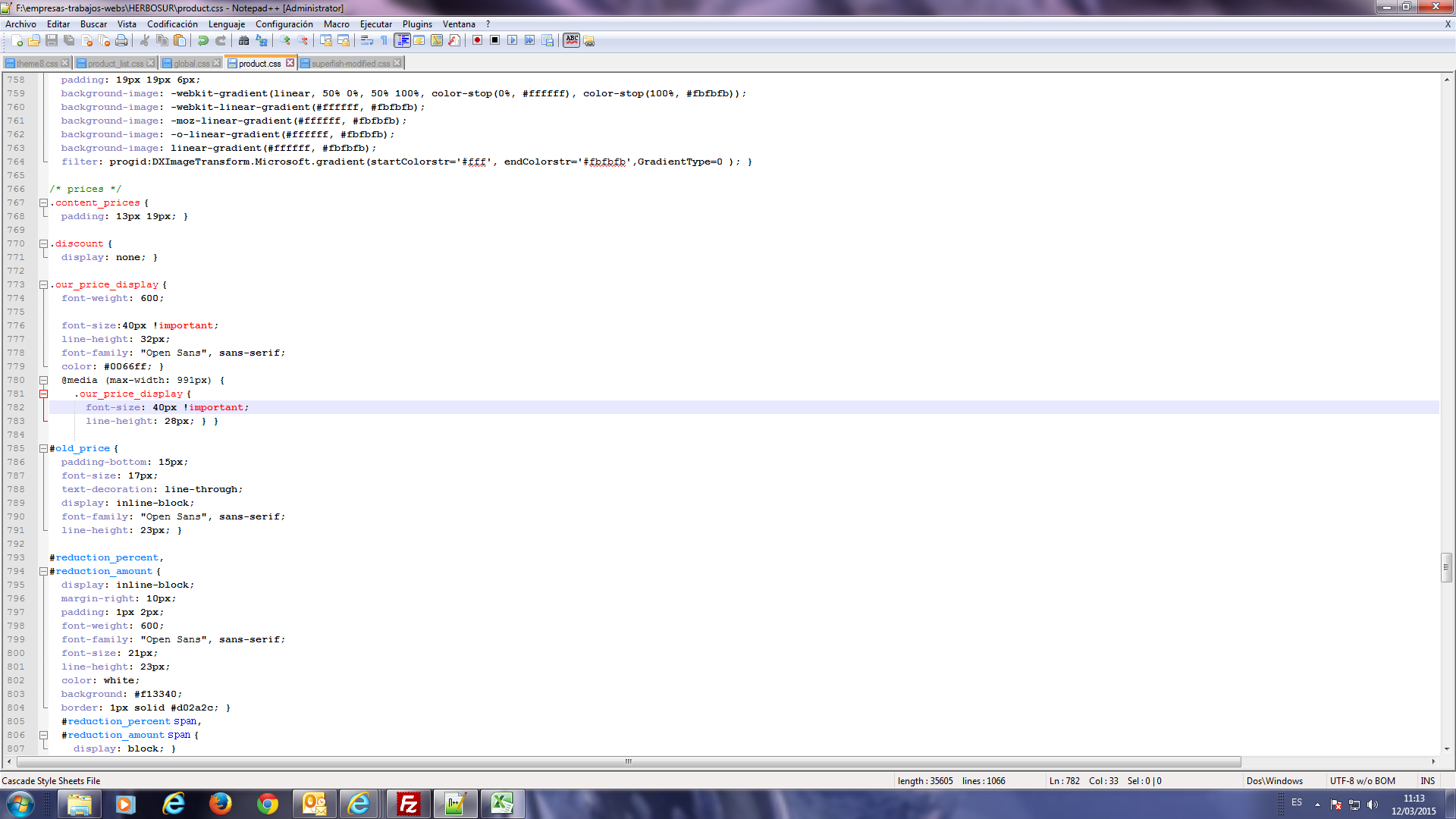Click the Playback recorded macro icon
Viewport: 1456px width, 819px height.
pos(512,40)
